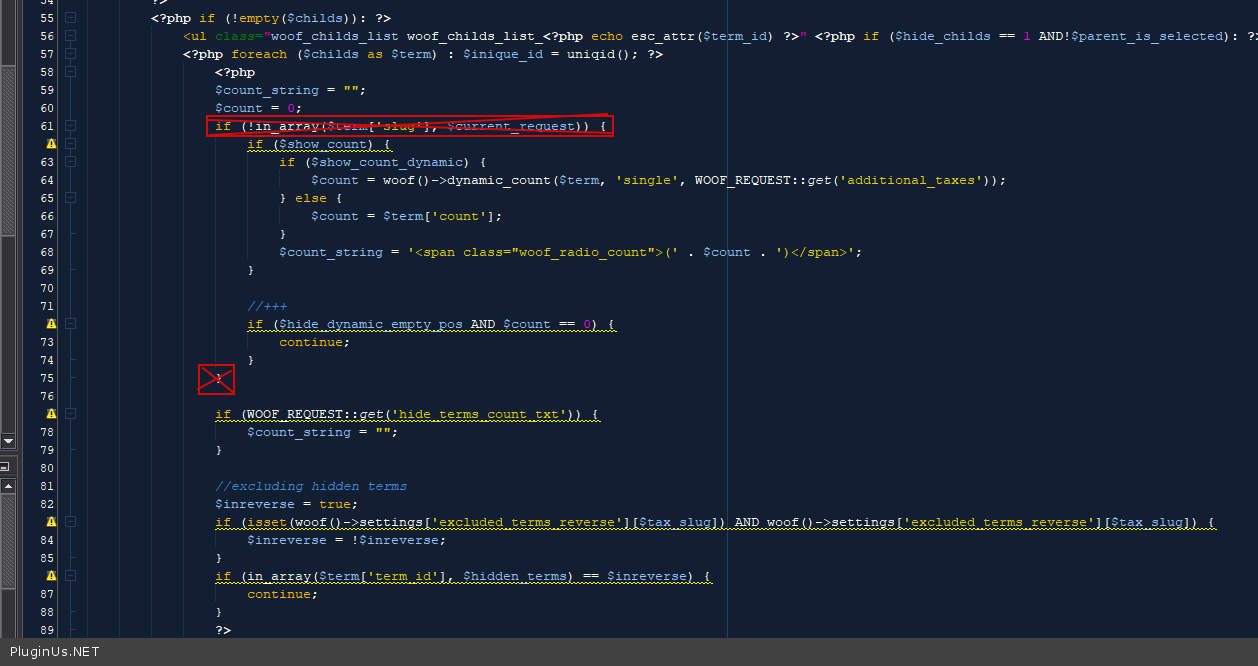
Task: Collapse the ul block fold at line 56
Action: (x=70, y=36)
